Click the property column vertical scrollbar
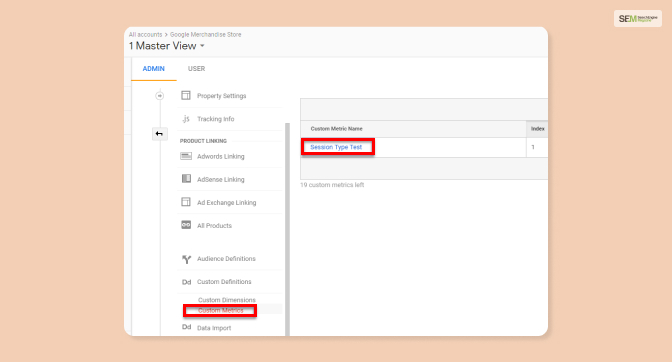The image size is (672, 362). pyautogui.click(x=288, y=229)
